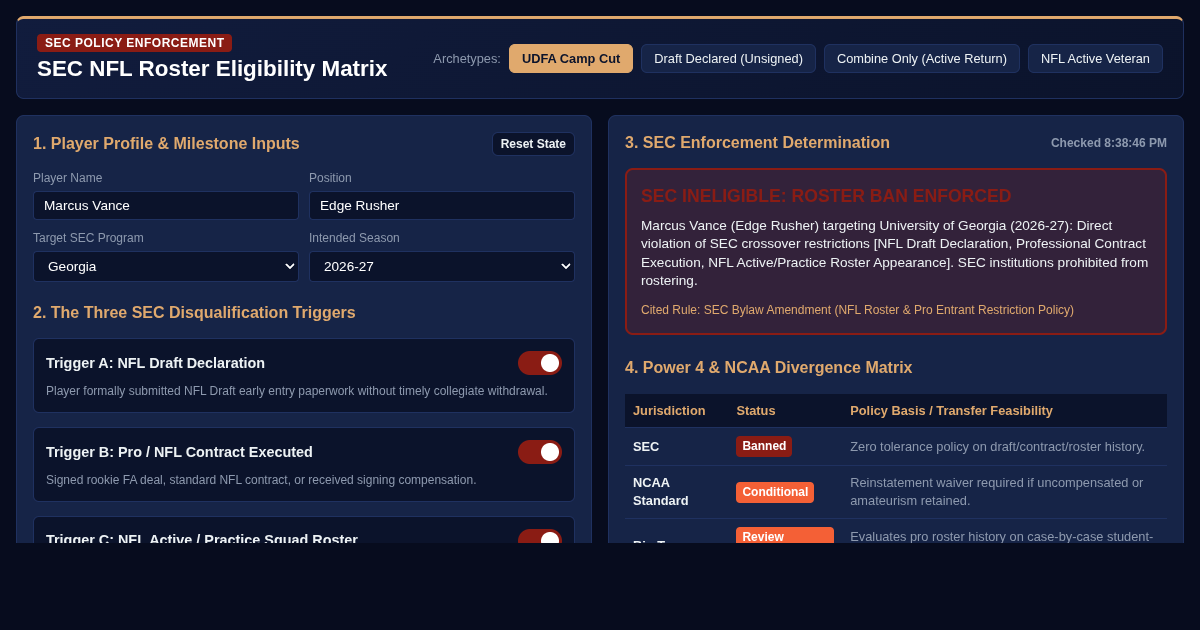Image resolution: width=1200 pixels, height=630 pixels.
Task: Toggle Trigger A NFL Draft Declaration switch
Action: coord(540,363)
